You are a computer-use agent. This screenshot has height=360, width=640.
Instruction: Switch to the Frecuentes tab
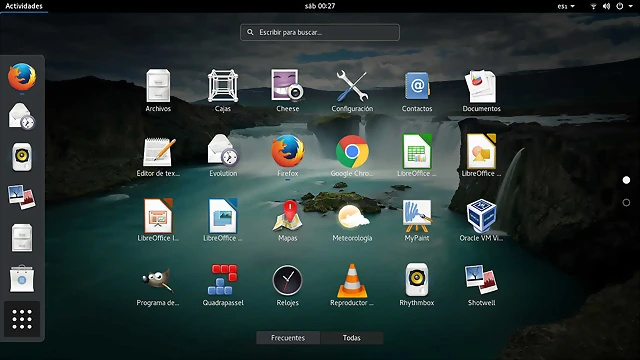(x=288, y=338)
